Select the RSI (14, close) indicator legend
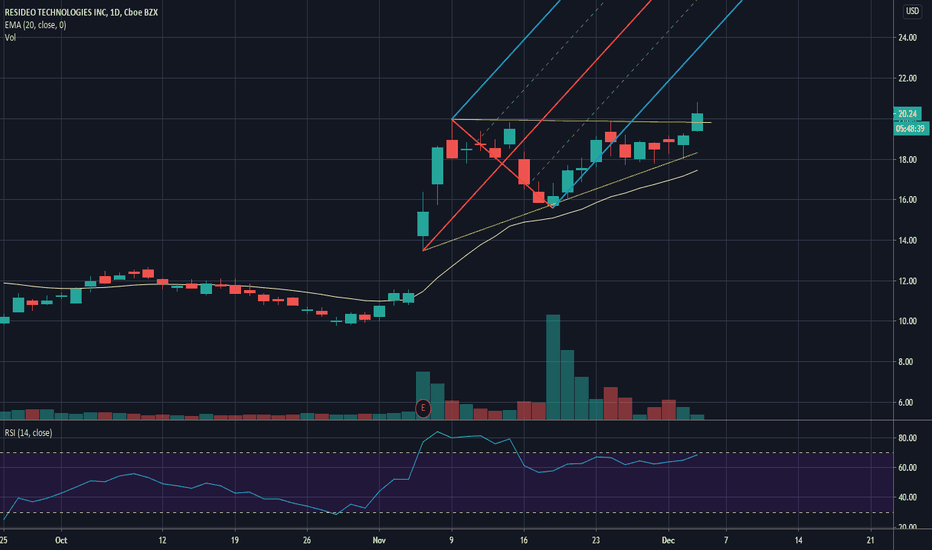 pos(29,433)
